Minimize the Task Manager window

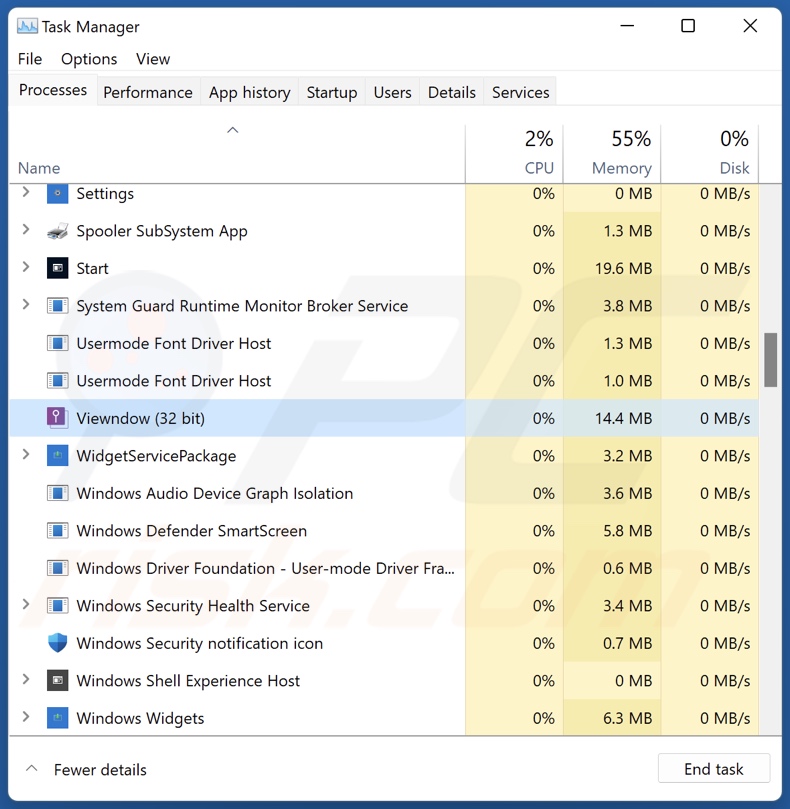(x=627, y=26)
